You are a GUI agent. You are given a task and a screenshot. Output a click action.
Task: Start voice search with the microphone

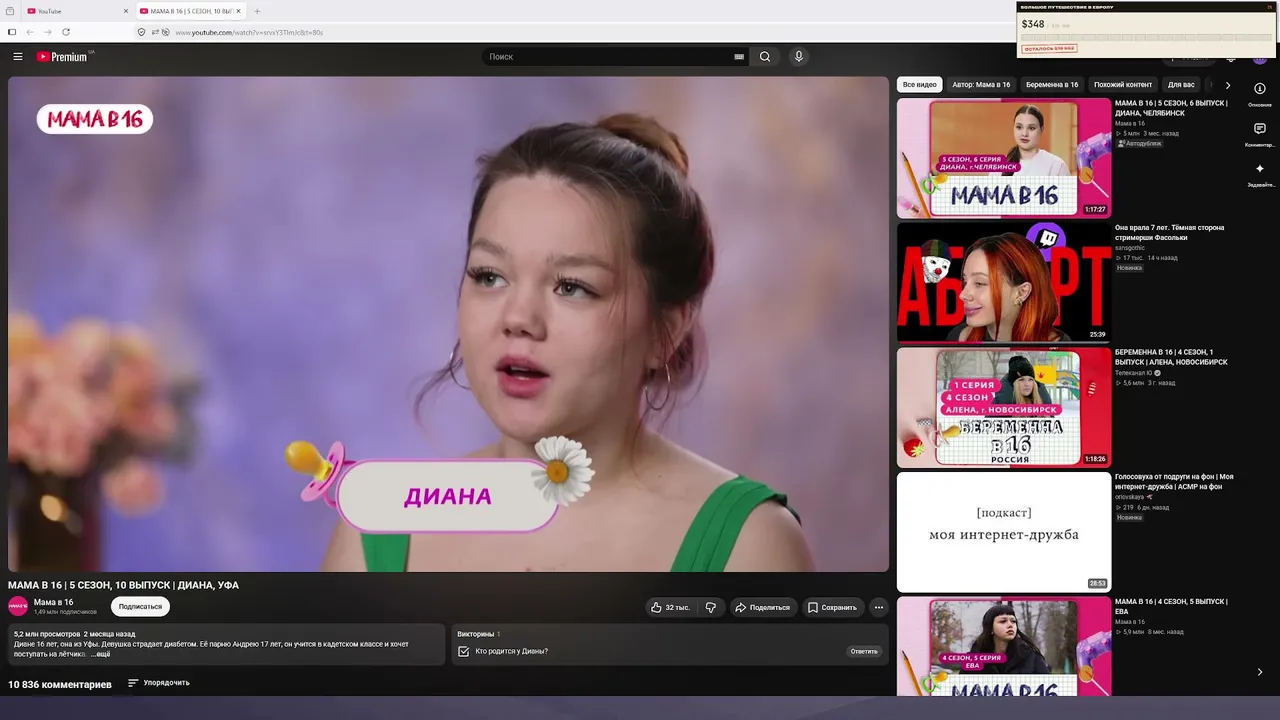[x=798, y=57]
